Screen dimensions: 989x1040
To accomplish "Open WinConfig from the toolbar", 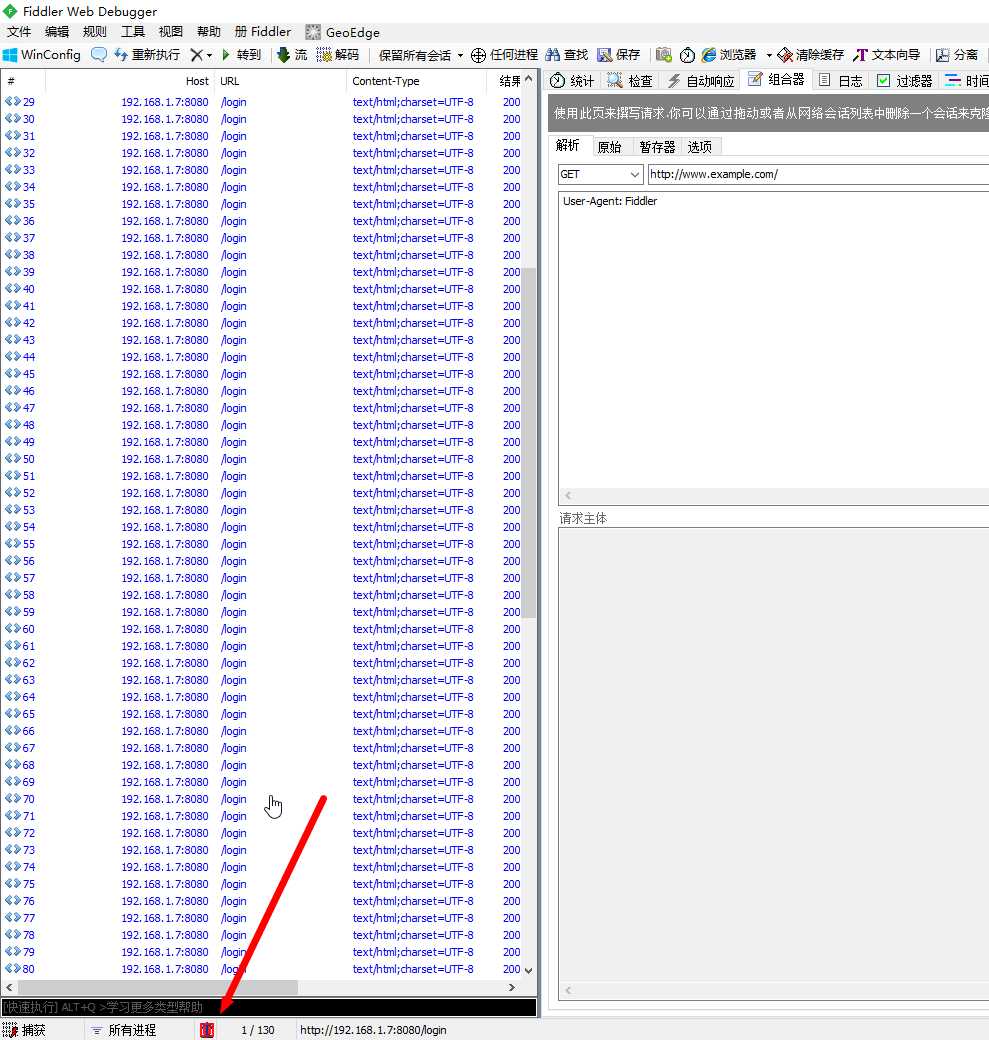I will tap(42, 54).
